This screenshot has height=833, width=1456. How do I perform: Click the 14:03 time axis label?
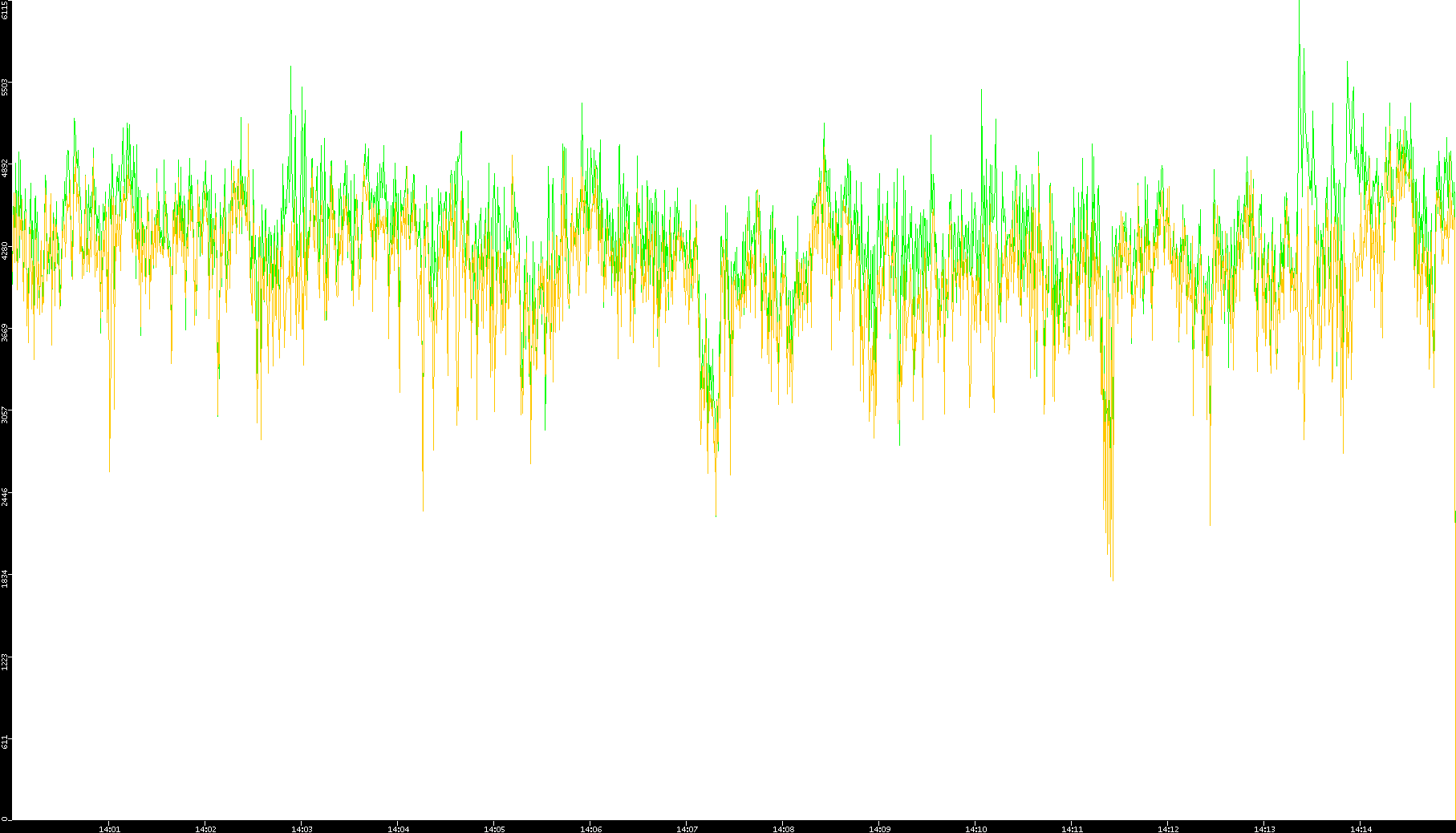[302, 829]
